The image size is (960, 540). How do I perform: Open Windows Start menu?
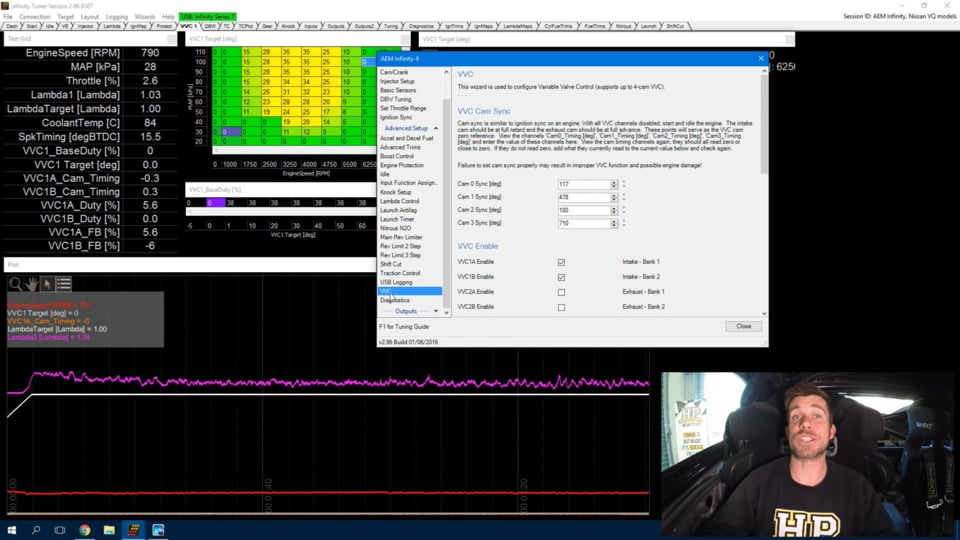tap(12, 530)
